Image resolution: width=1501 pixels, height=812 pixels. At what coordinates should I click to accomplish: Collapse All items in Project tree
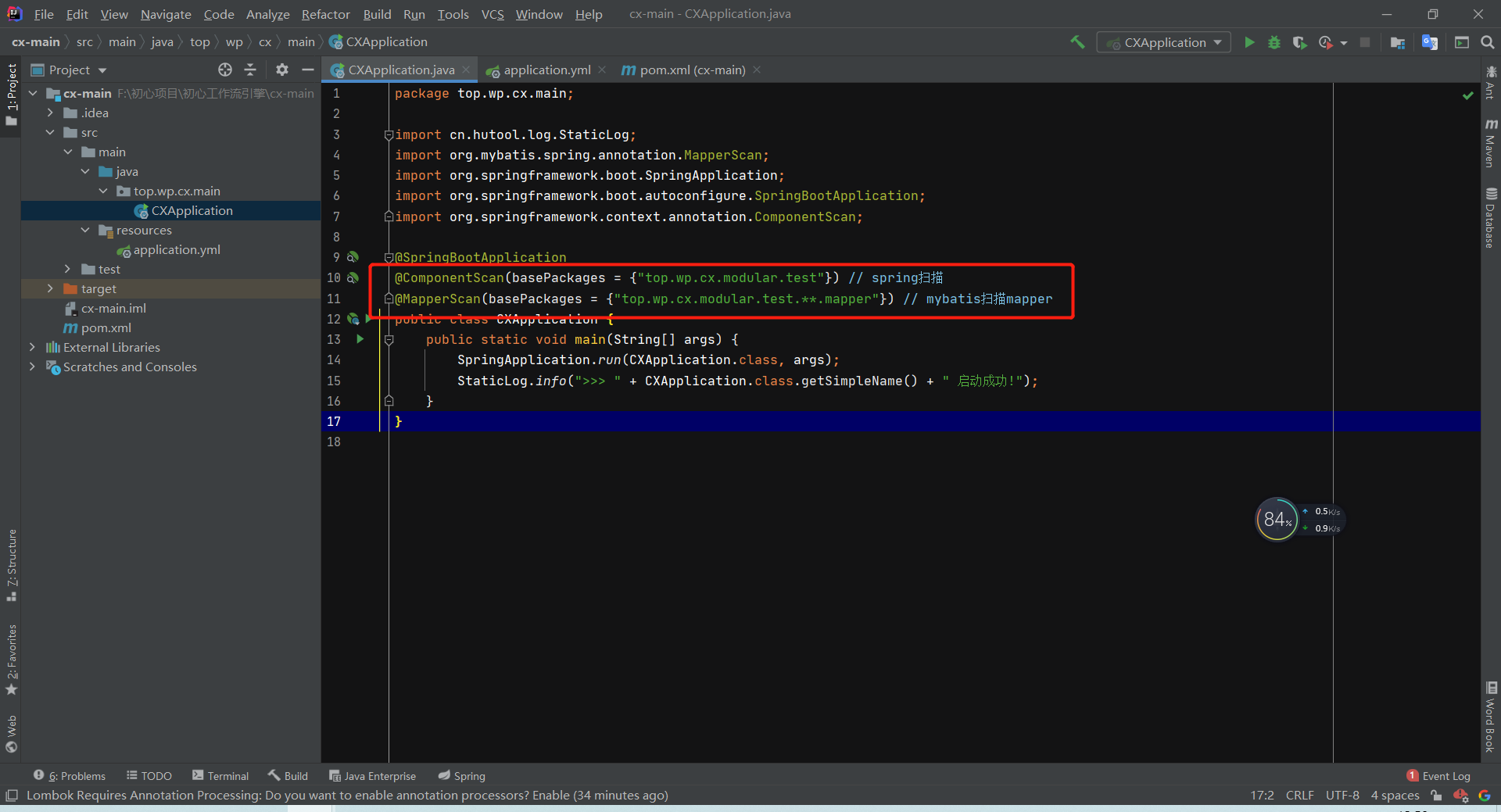pos(250,70)
